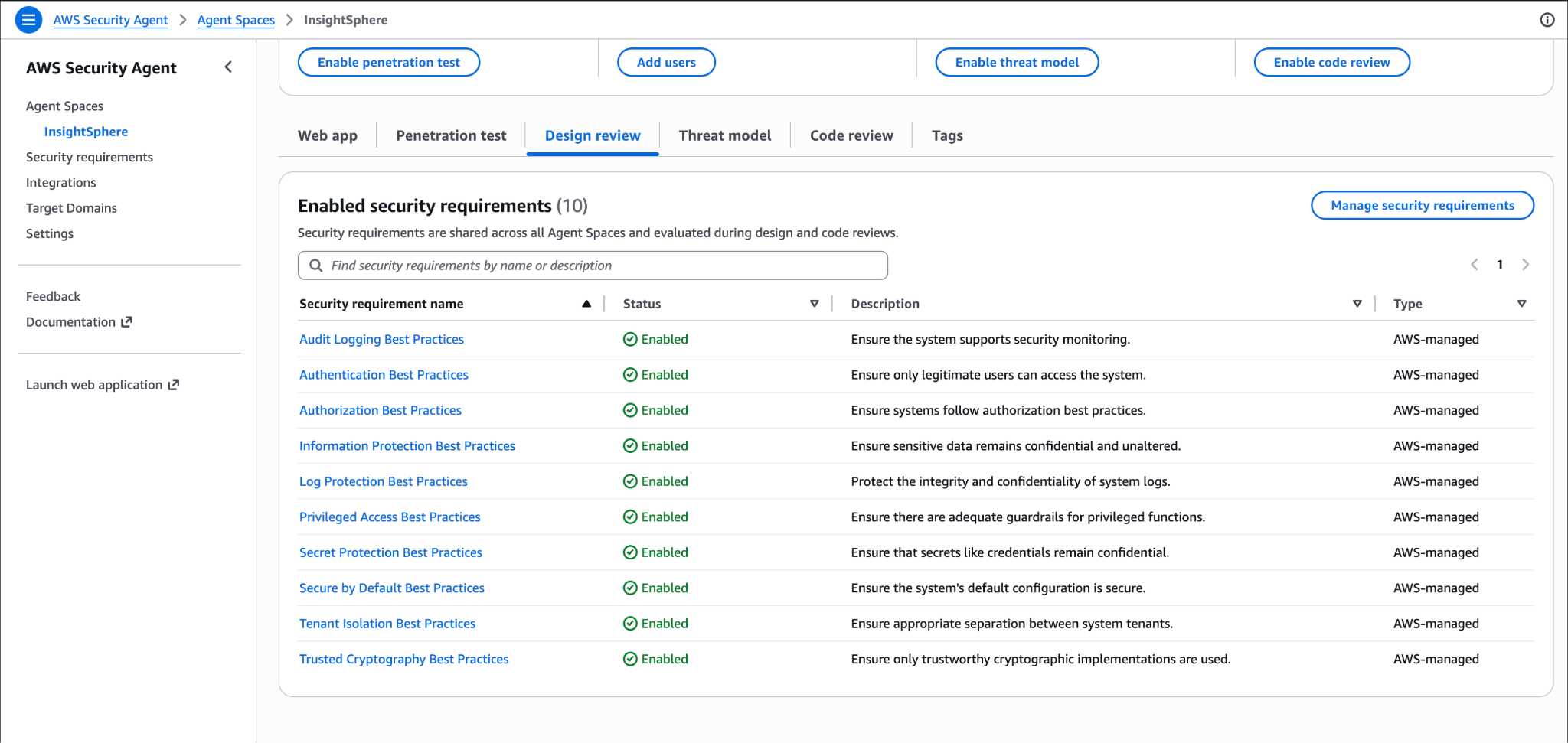This screenshot has height=743, width=1568.
Task: Focus the find security requirements search field
Action: click(593, 266)
